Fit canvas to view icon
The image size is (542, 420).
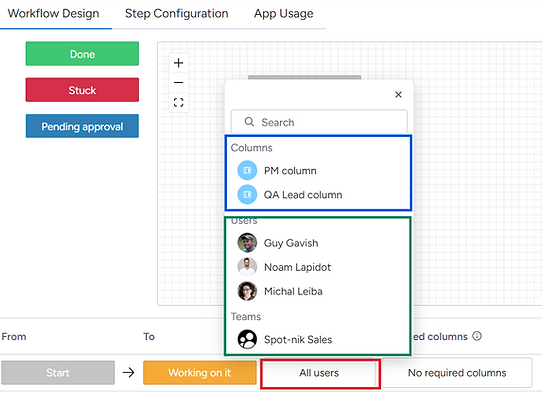coord(178,102)
